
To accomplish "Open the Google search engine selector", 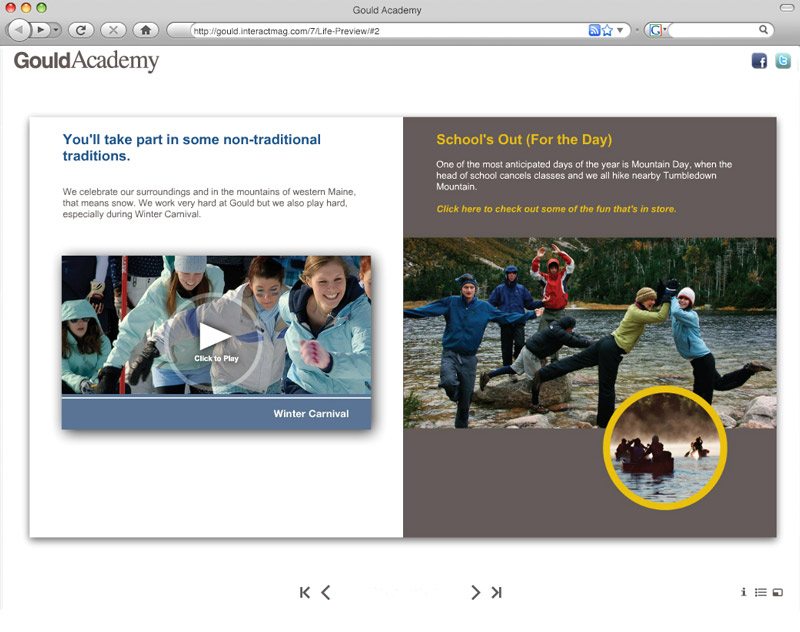I will 656,30.
